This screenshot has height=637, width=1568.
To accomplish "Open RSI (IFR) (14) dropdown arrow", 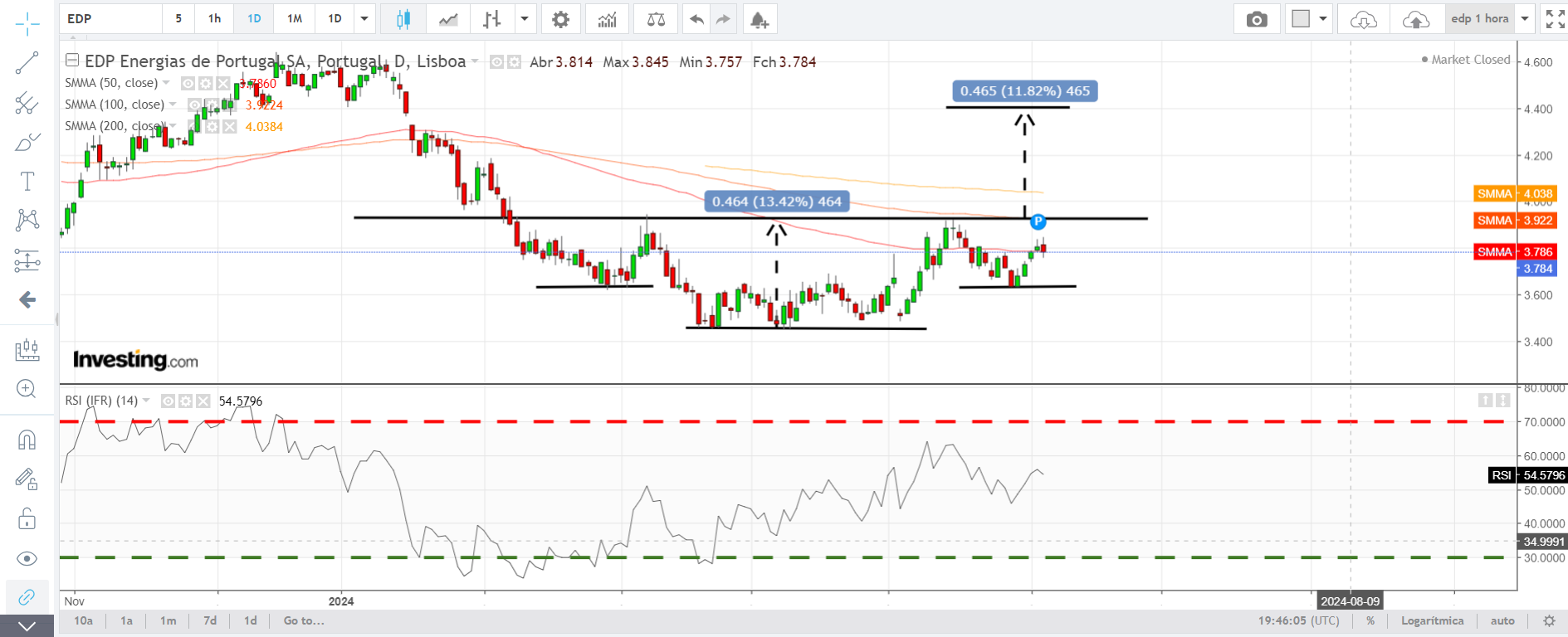I will tap(146, 401).
